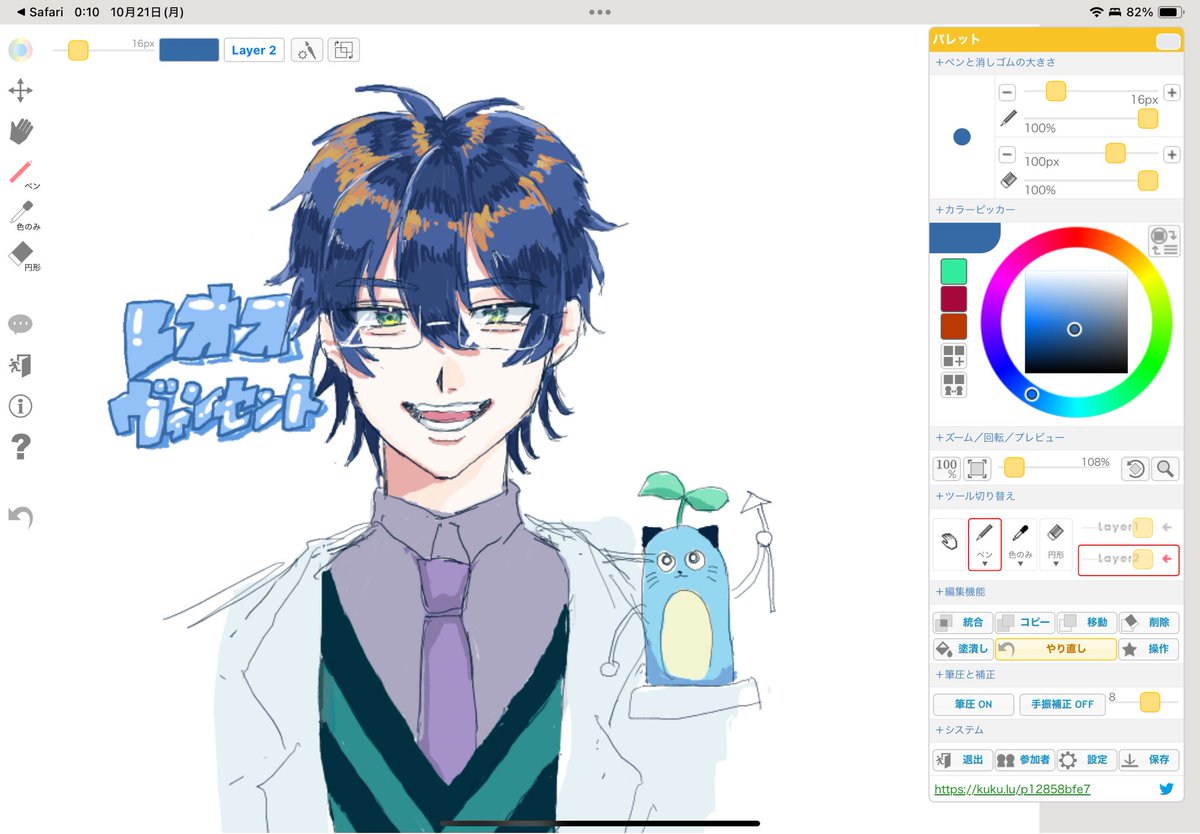
Task: Click the color palette swap icon above color wheel
Action: coord(1163,241)
